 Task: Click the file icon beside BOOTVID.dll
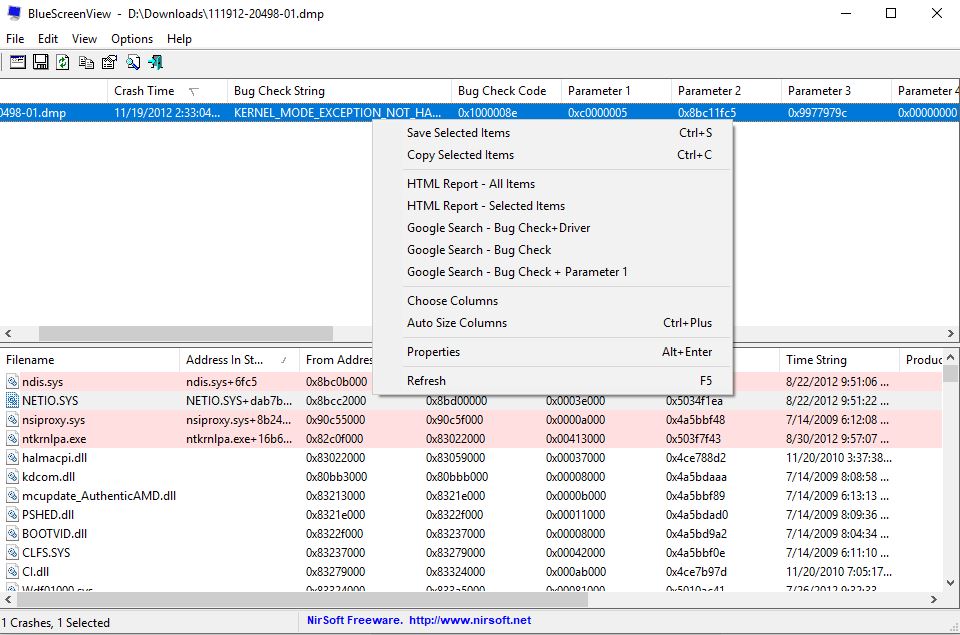12,533
